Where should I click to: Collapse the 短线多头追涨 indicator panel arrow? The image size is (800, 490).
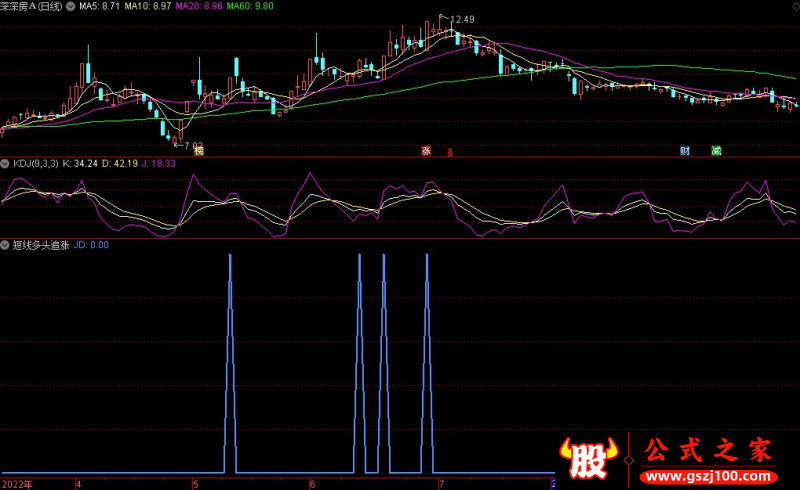(x=5, y=244)
